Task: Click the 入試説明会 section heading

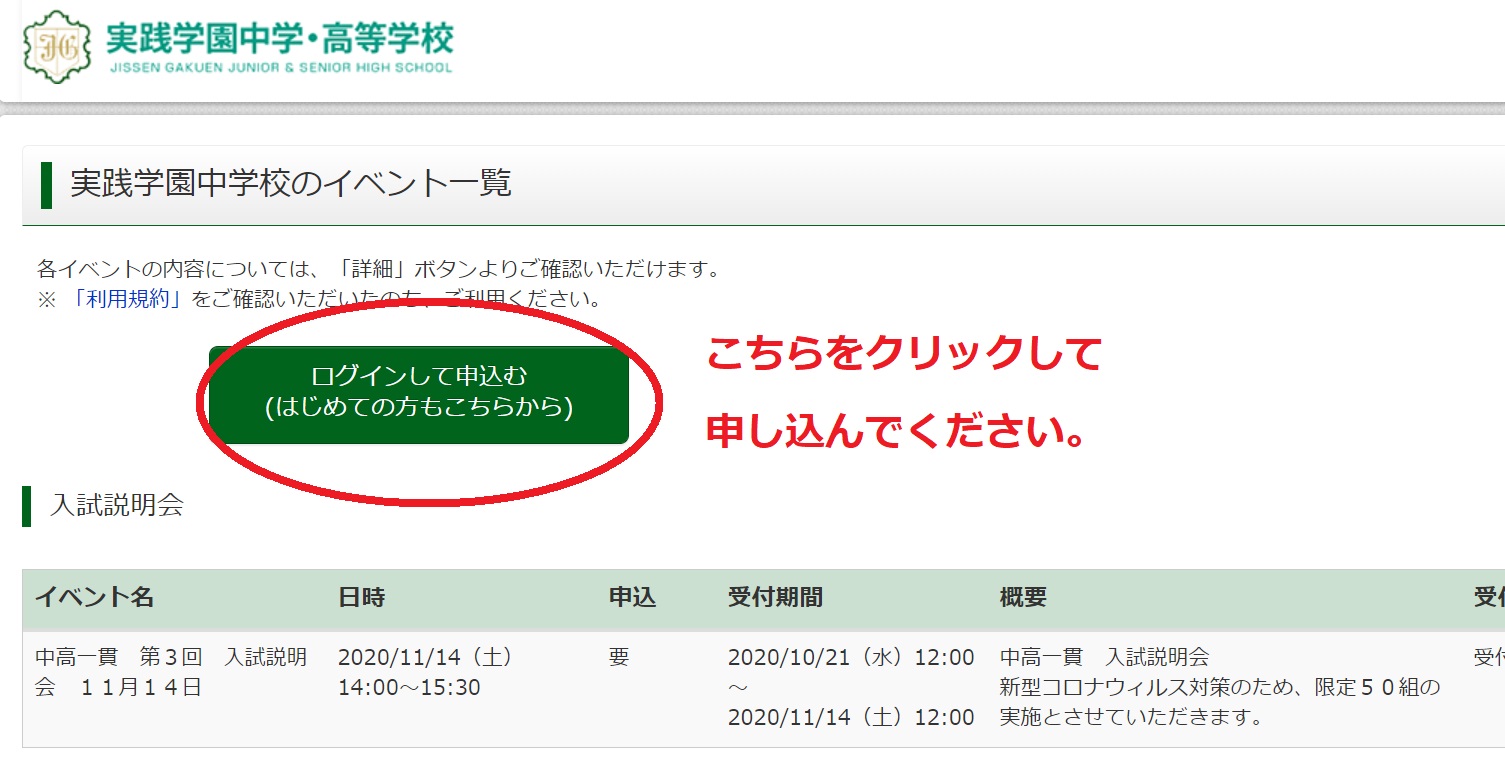Action: click(x=116, y=505)
